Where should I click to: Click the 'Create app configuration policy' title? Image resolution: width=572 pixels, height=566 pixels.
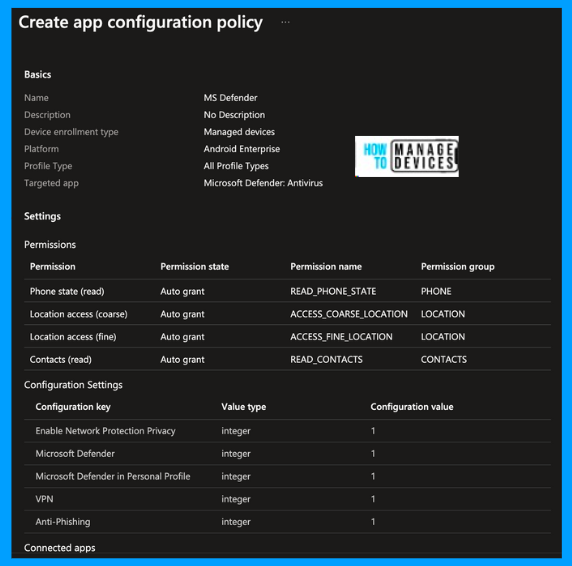coord(141,23)
